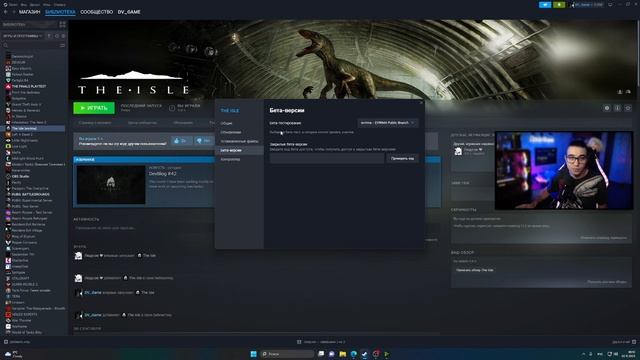This screenshot has height=360, width=640.
Task: Select THE FINALS PLAYTEST in library list
Action: [29, 87]
